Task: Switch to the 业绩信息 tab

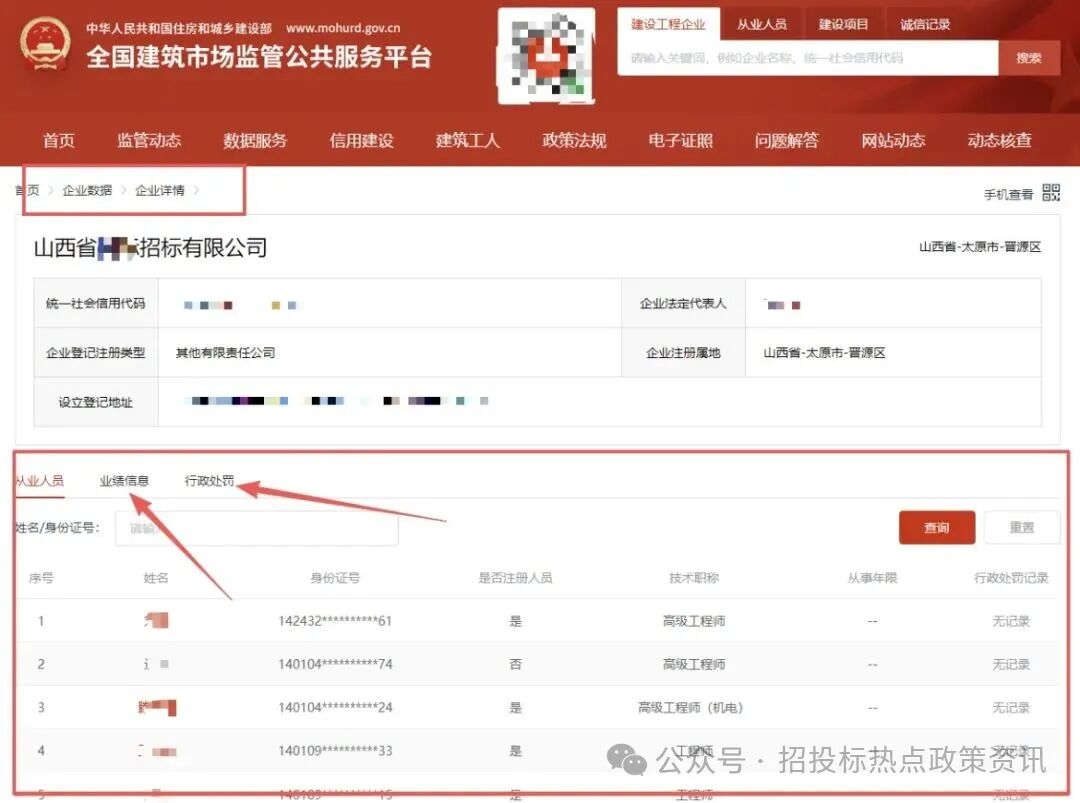Action: tap(124, 481)
